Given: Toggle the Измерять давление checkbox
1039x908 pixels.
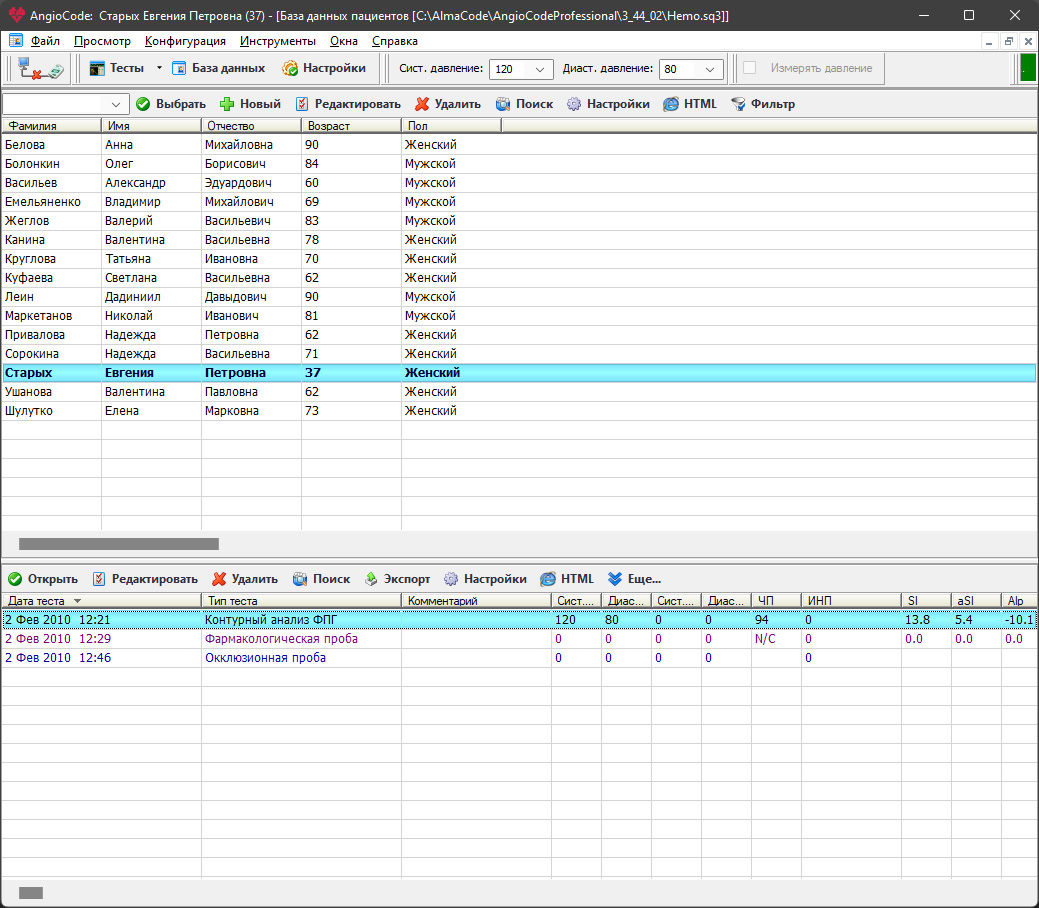Looking at the screenshot, I should (750, 68).
